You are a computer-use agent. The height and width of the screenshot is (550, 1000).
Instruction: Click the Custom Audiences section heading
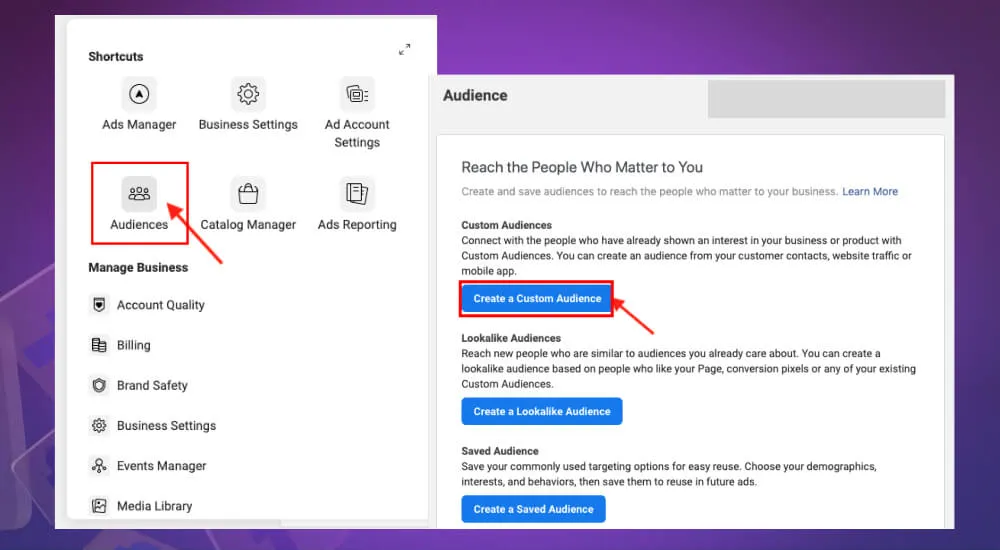506,225
